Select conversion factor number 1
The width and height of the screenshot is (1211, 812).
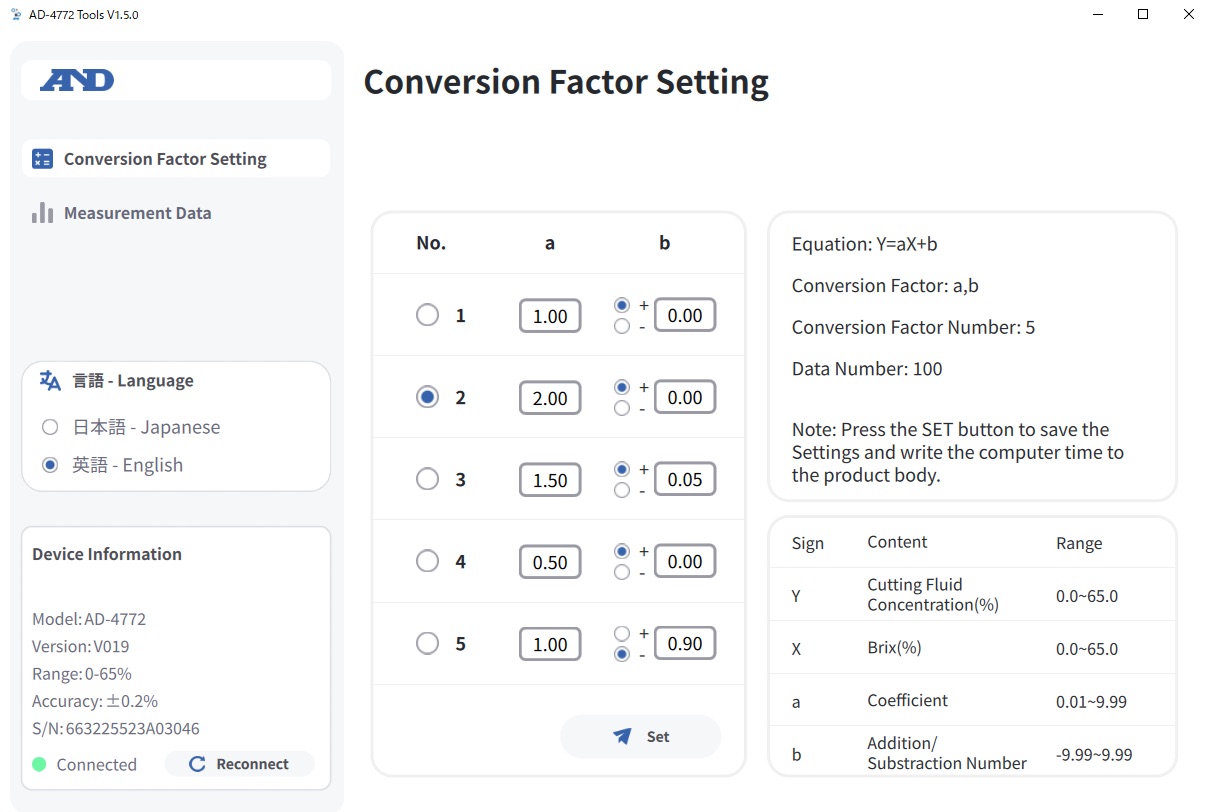click(427, 315)
